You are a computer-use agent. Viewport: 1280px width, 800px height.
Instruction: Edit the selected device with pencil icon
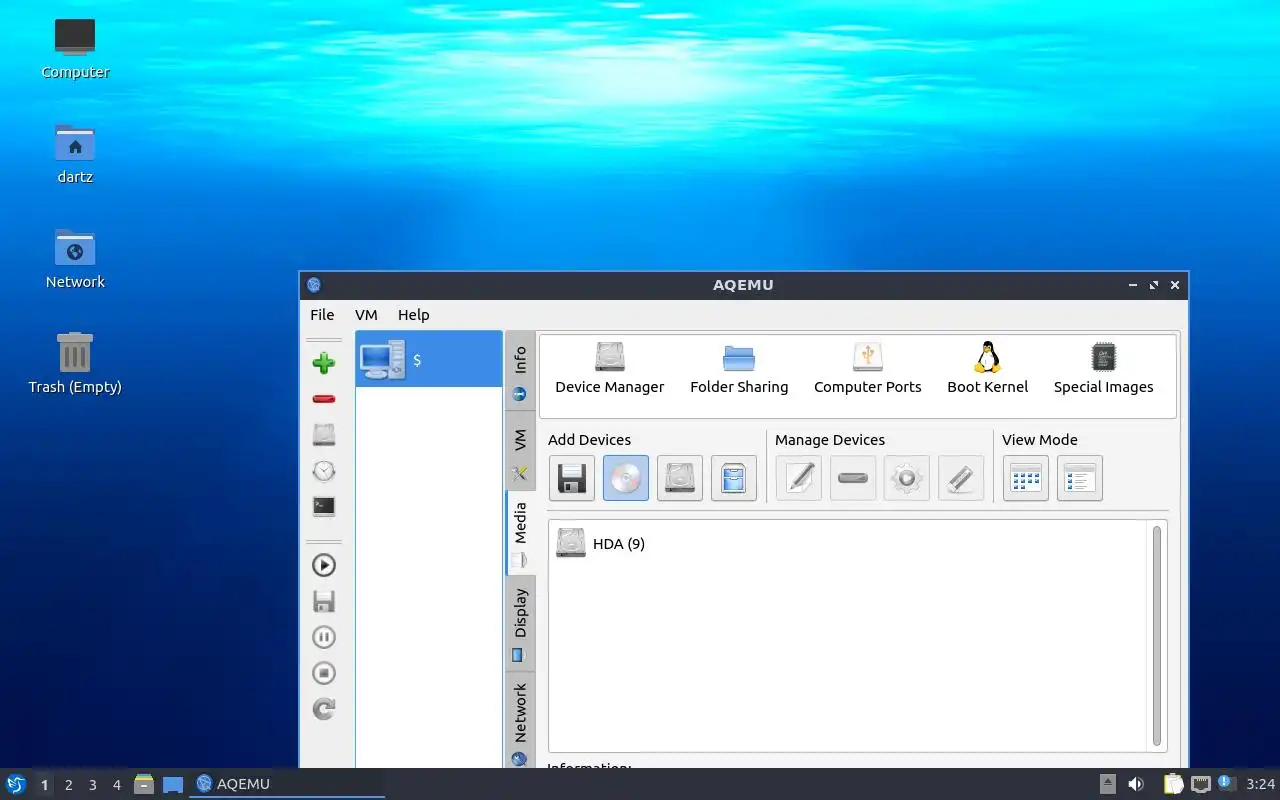tap(799, 478)
